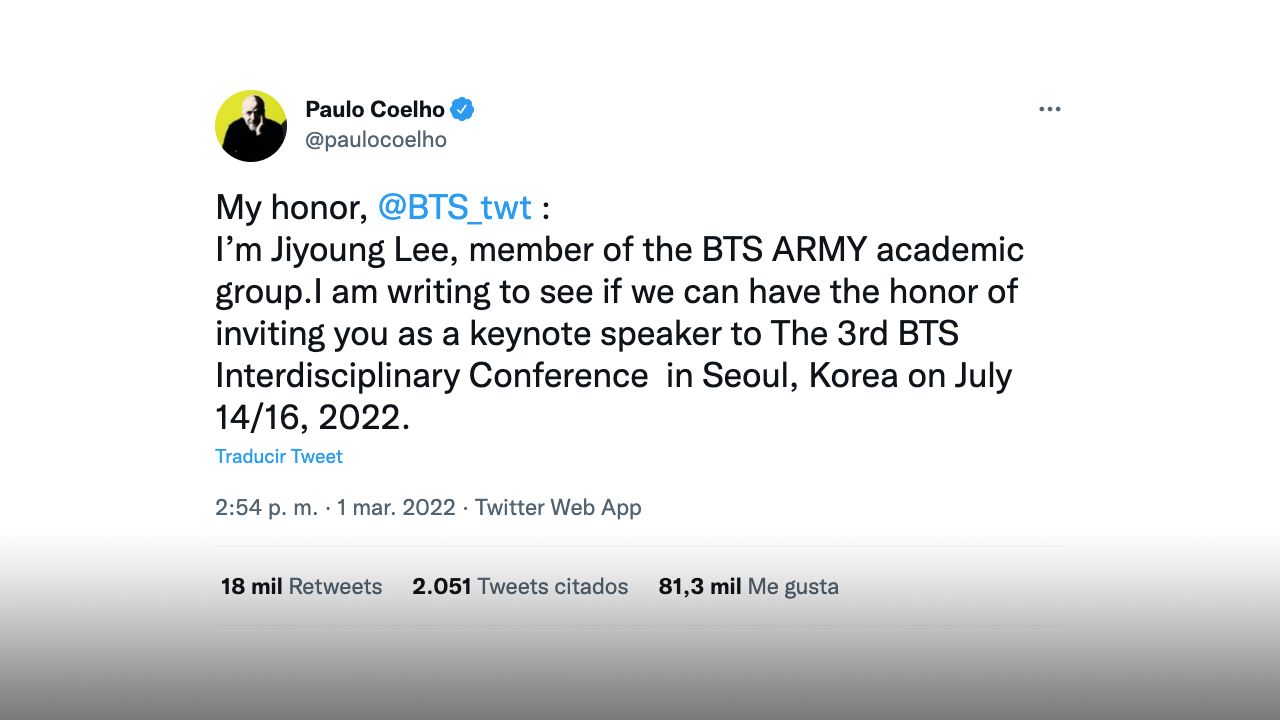Image resolution: width=1280 pixels, height=720 pixels.
Task: Click the 2:54 p. m. timestamp
Action: tap(266, 507)
